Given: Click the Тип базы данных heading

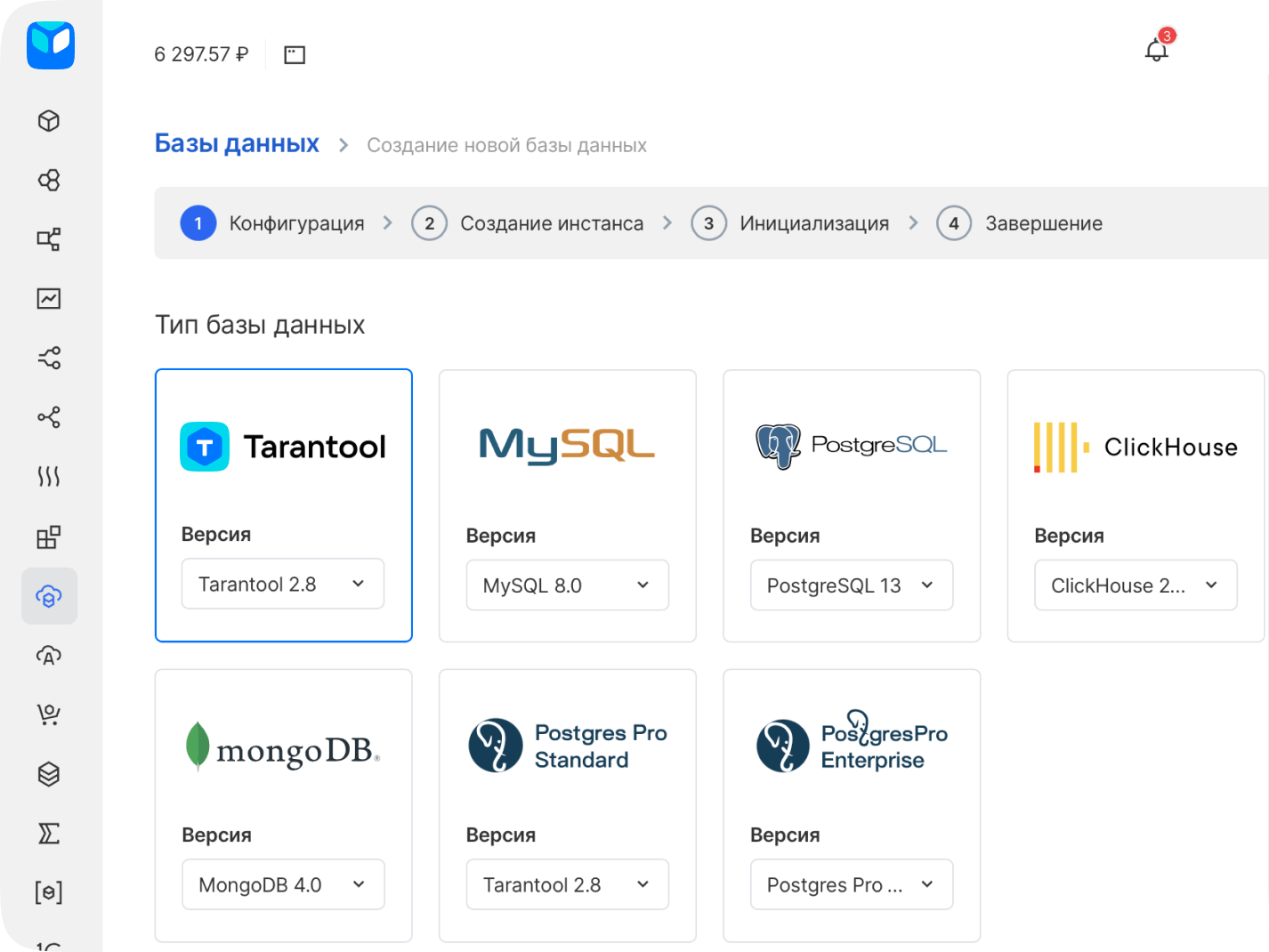Looking at the screenshot, I should coord(260,325).
